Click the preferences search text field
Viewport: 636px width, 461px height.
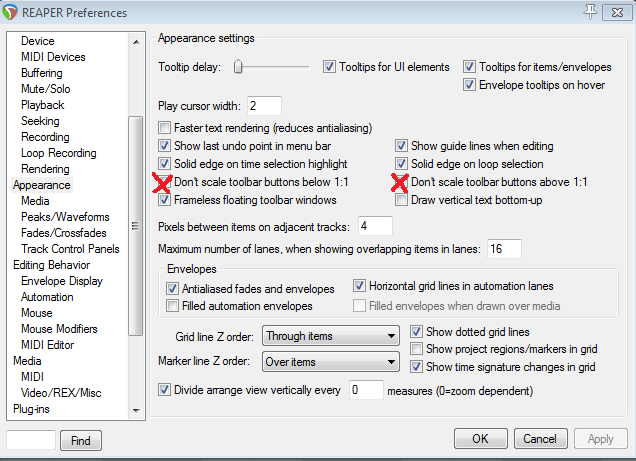click(x=30, y=440)
